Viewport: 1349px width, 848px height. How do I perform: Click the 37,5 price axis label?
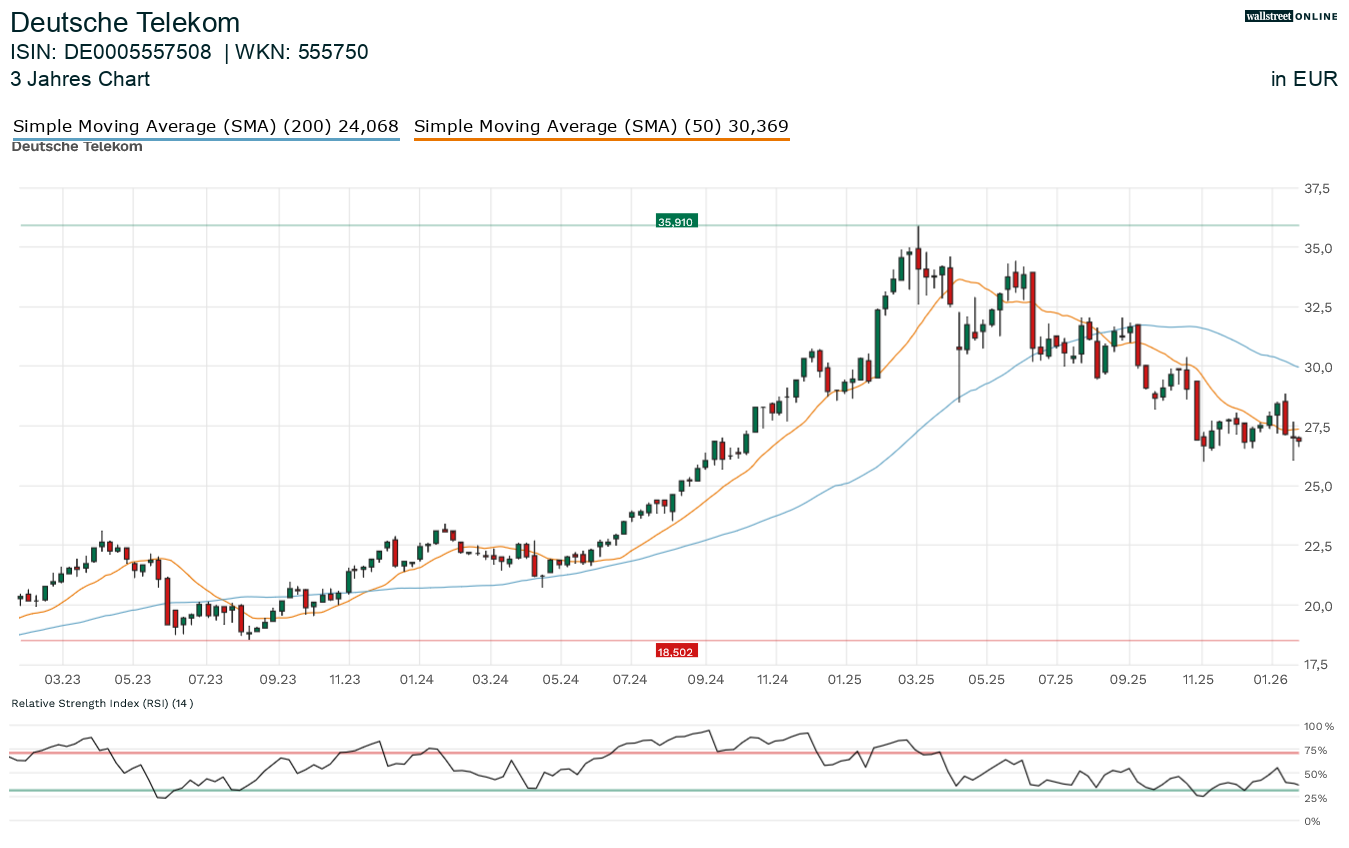[1318, 188]
